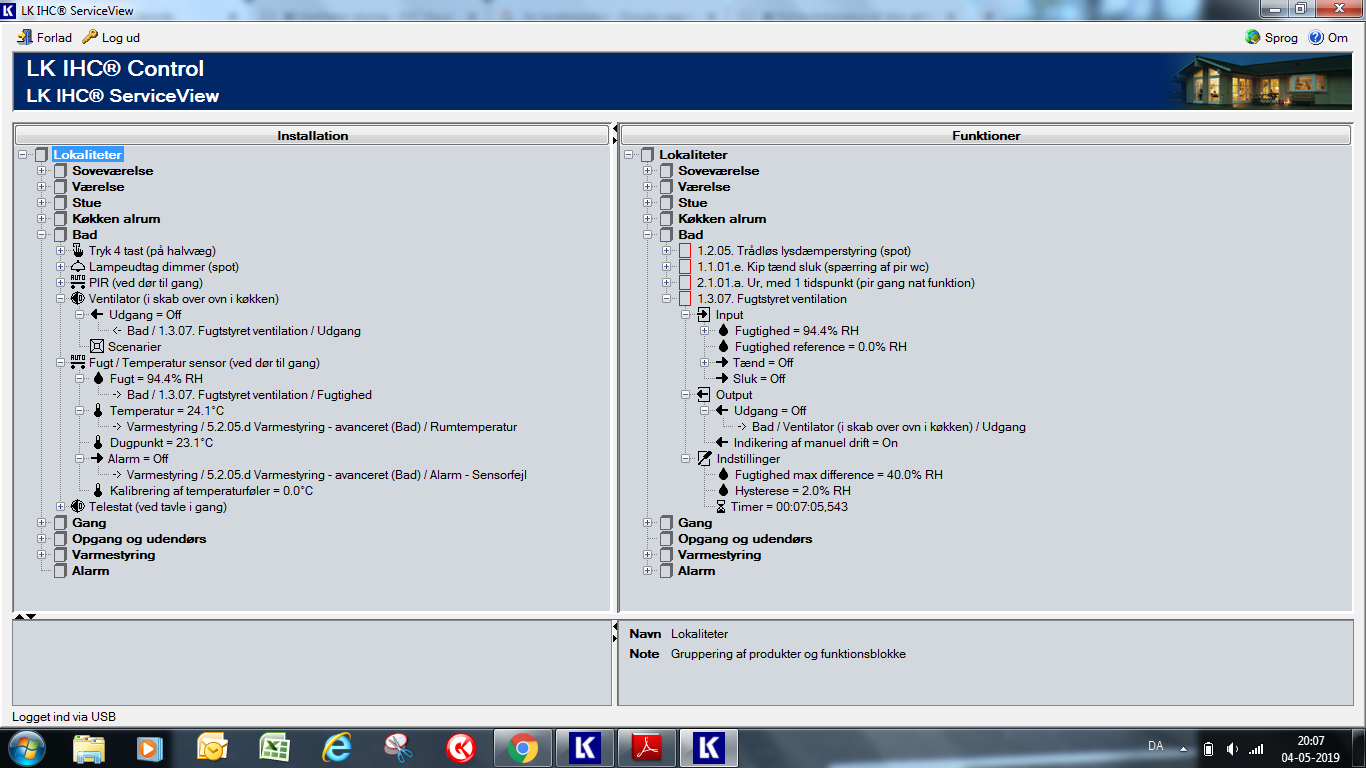The width and height of the screenshot is (1366, 768).
Task: Click the splitter arrows between the panels
Action: 615,134
